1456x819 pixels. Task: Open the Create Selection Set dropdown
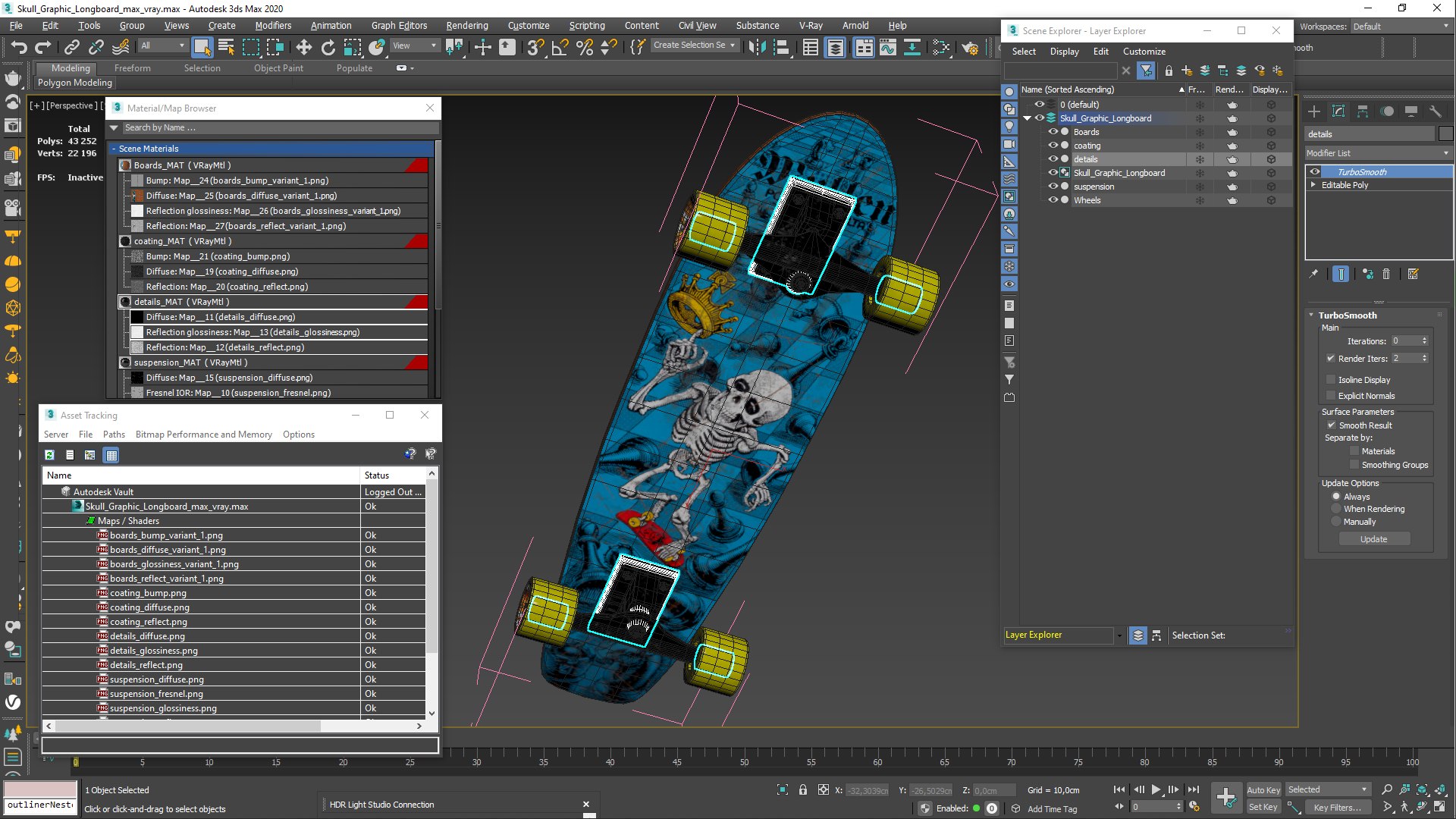[694, 45]
